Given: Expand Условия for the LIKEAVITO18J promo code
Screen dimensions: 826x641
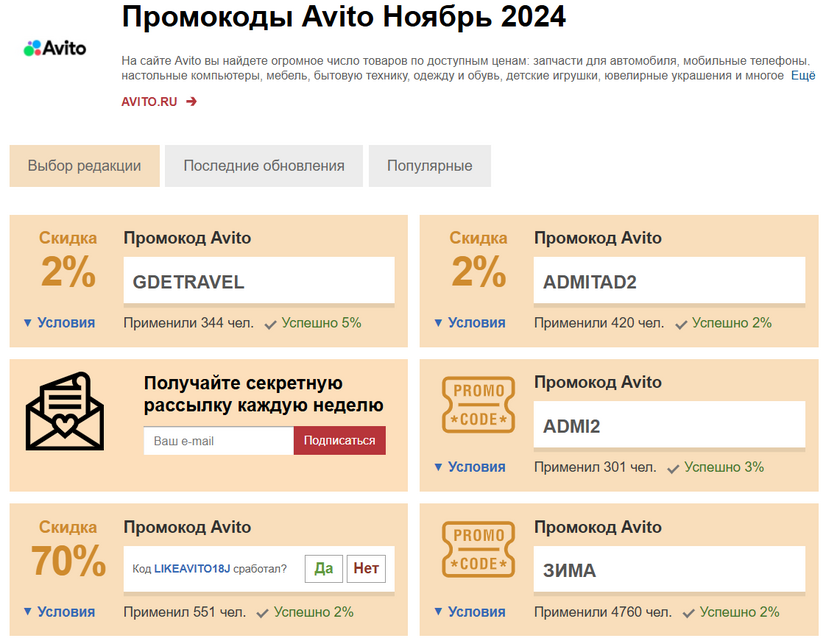Looking at the screenshot, I should 60,612.
